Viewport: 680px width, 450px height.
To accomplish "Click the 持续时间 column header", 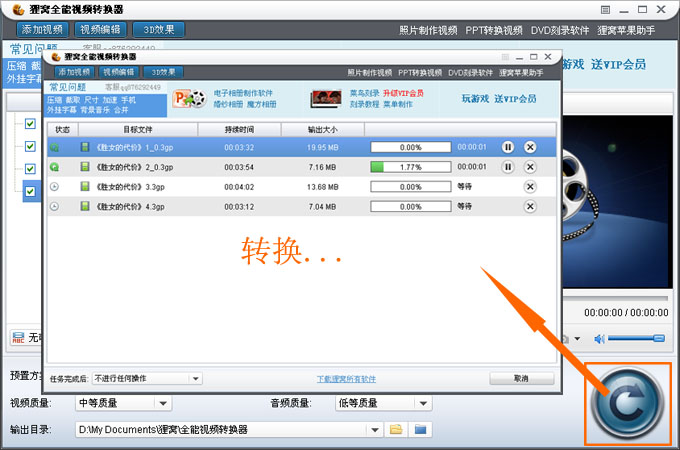I will point(239,129).
